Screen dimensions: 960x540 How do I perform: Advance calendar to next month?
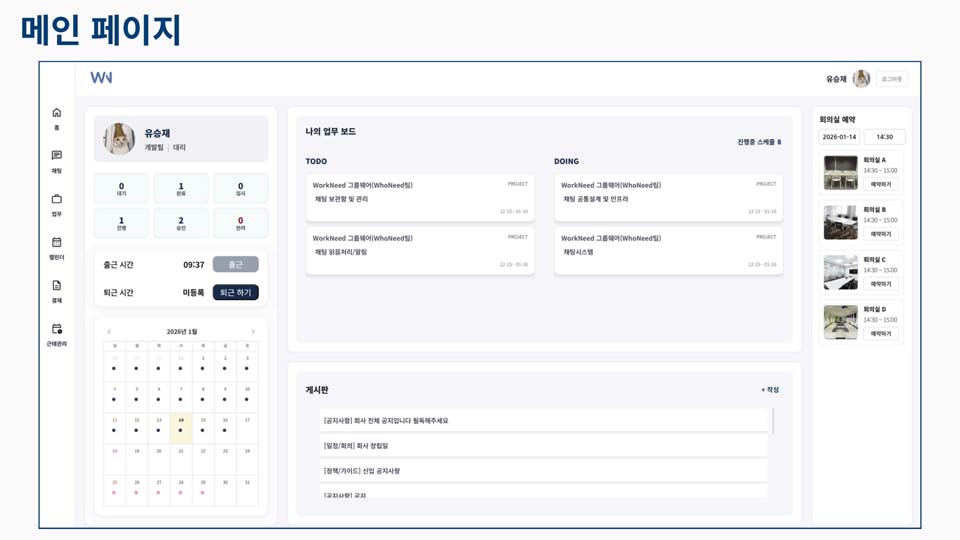253,332
